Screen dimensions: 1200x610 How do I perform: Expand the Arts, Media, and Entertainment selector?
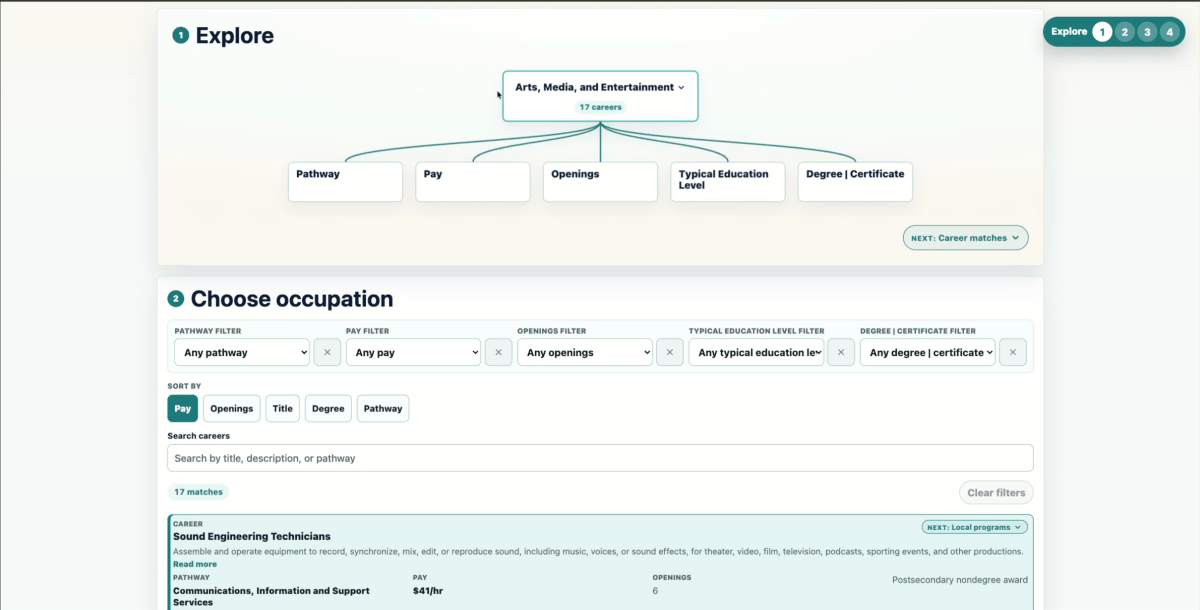tap(600, 96)
